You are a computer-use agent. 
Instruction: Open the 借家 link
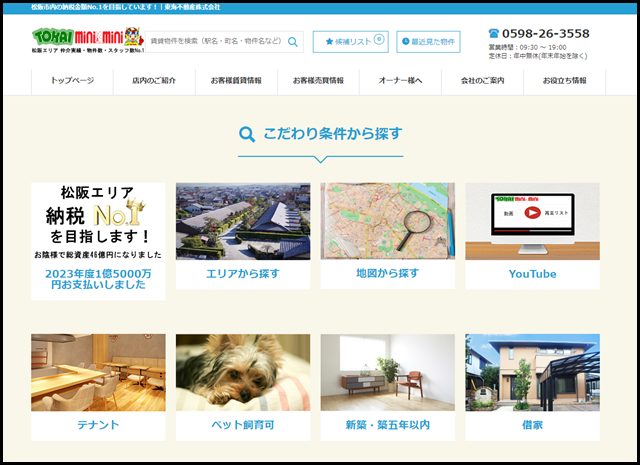[x=532, y=425]
